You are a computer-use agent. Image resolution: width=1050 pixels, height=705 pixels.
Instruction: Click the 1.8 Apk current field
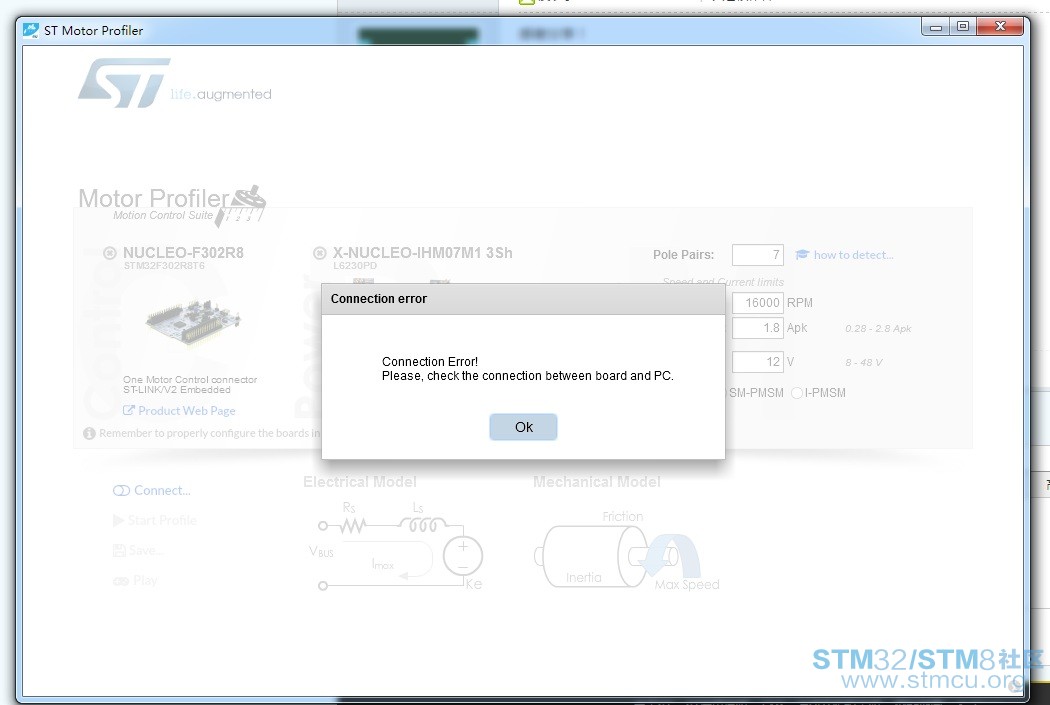coord(757,328)
